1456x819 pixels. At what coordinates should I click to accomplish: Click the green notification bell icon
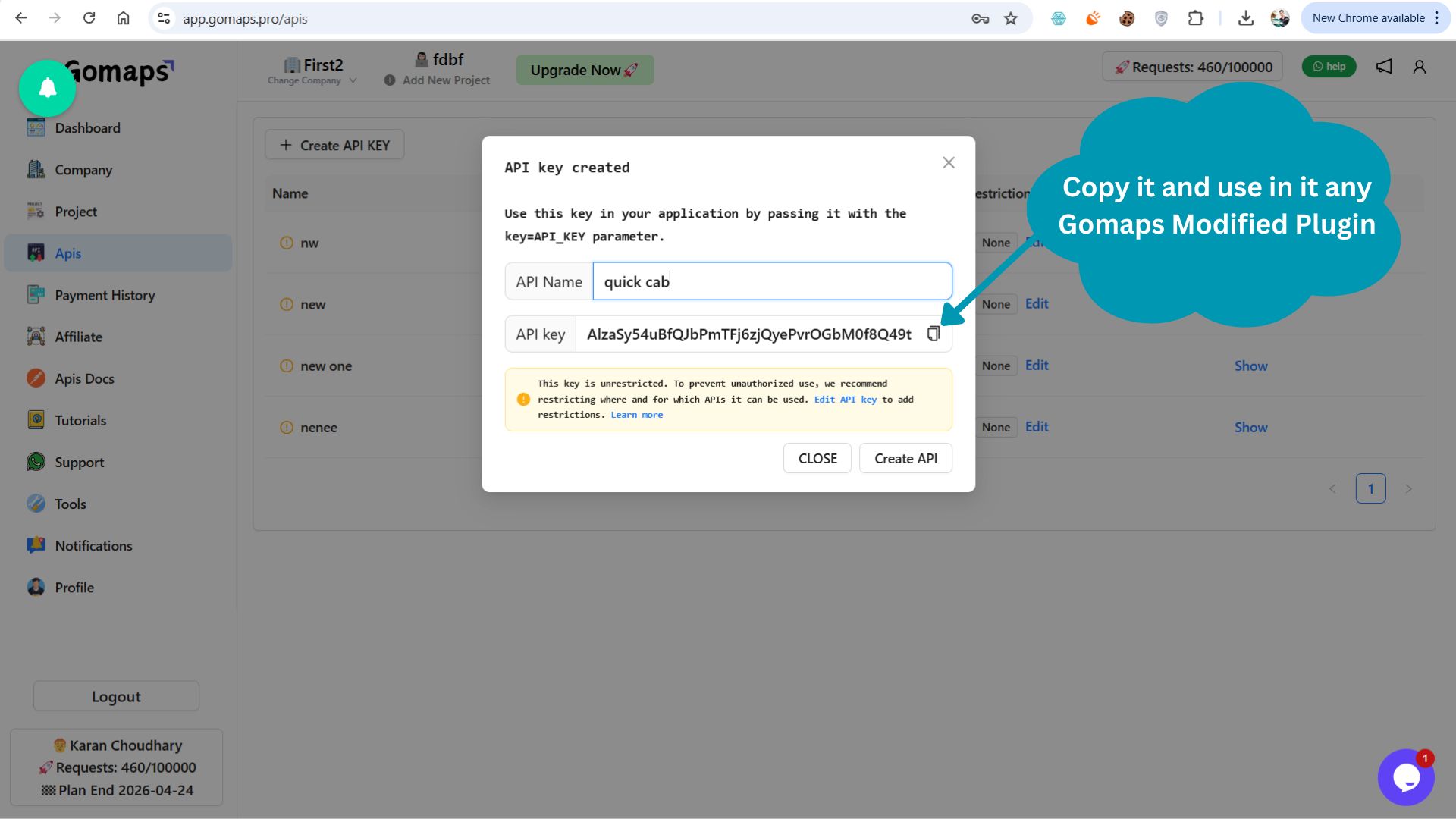click(48, 88)
